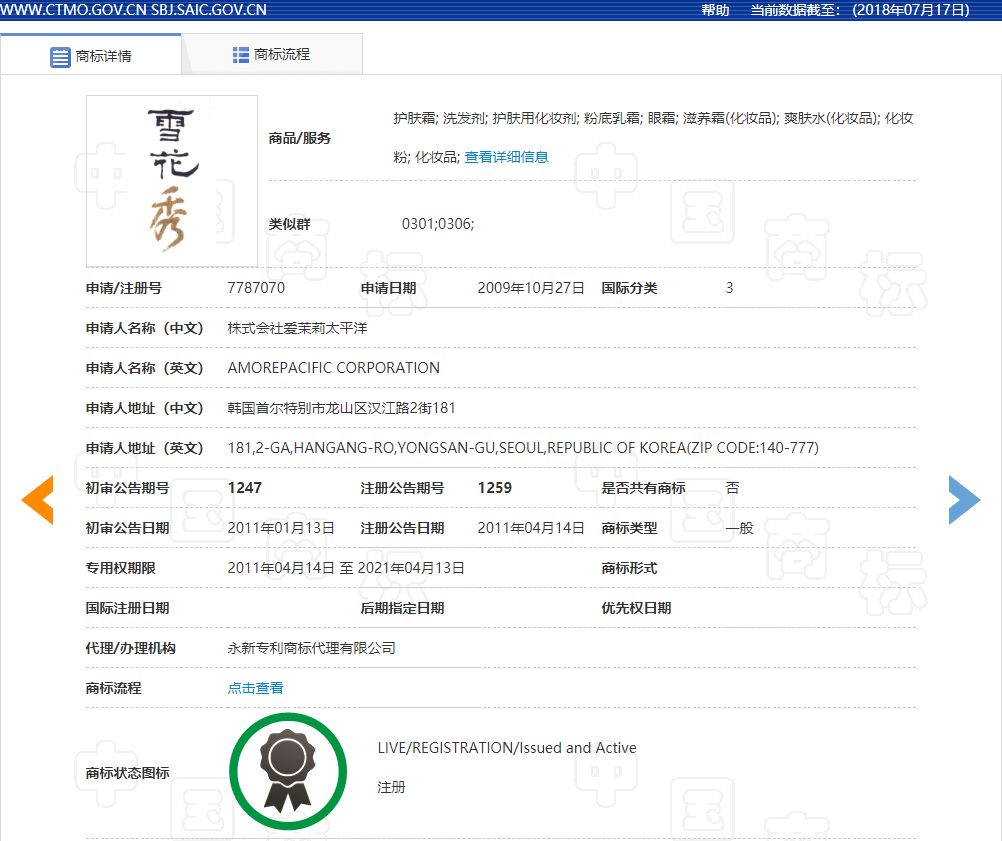The width and height of the screenshot is (1002, 841).
Task: Click the 雪花秀 trademark image
Action: point(172,181)
